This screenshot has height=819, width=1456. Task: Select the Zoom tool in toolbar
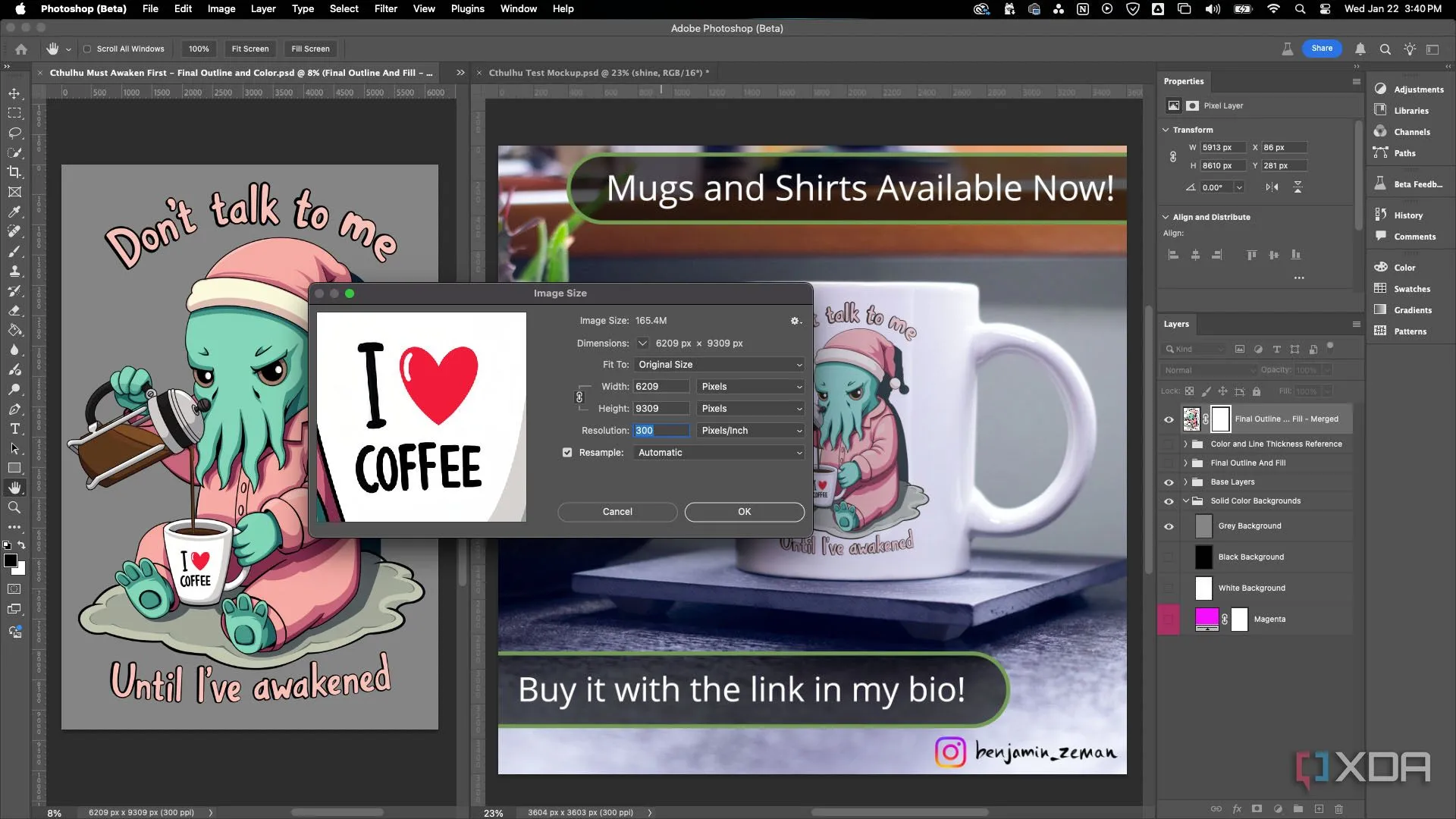point(14,507)
